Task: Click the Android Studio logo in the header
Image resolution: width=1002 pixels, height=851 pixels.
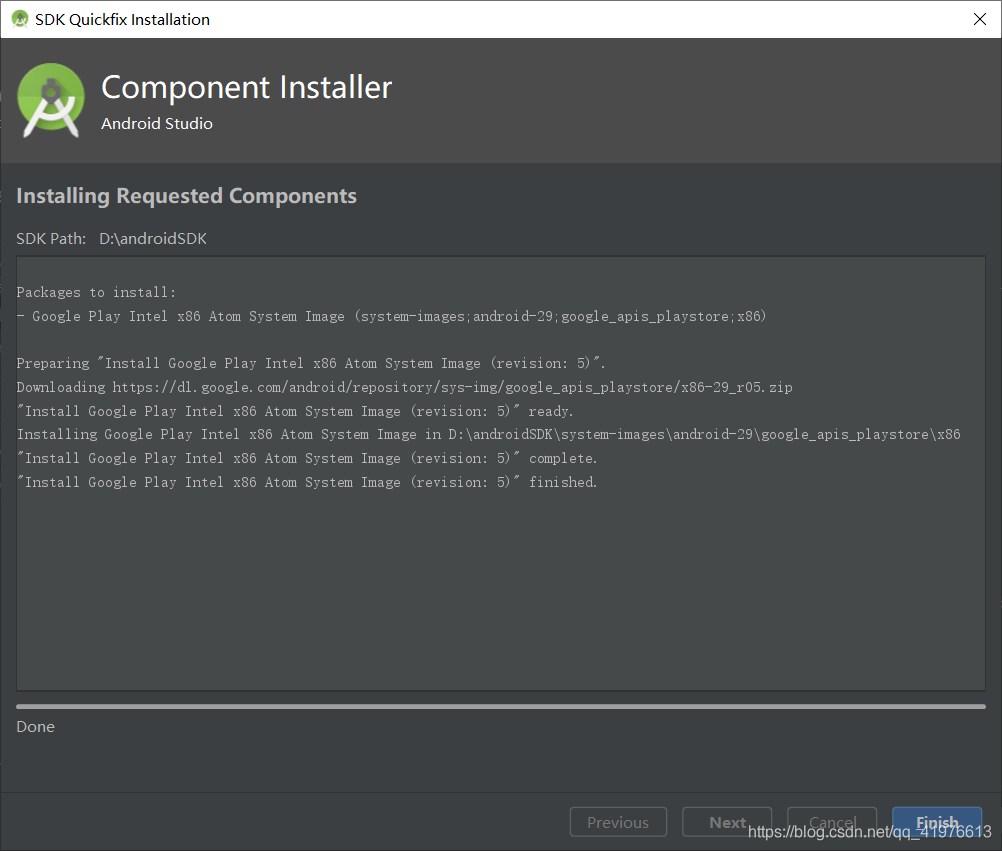Action: click(x=51, y=100)
